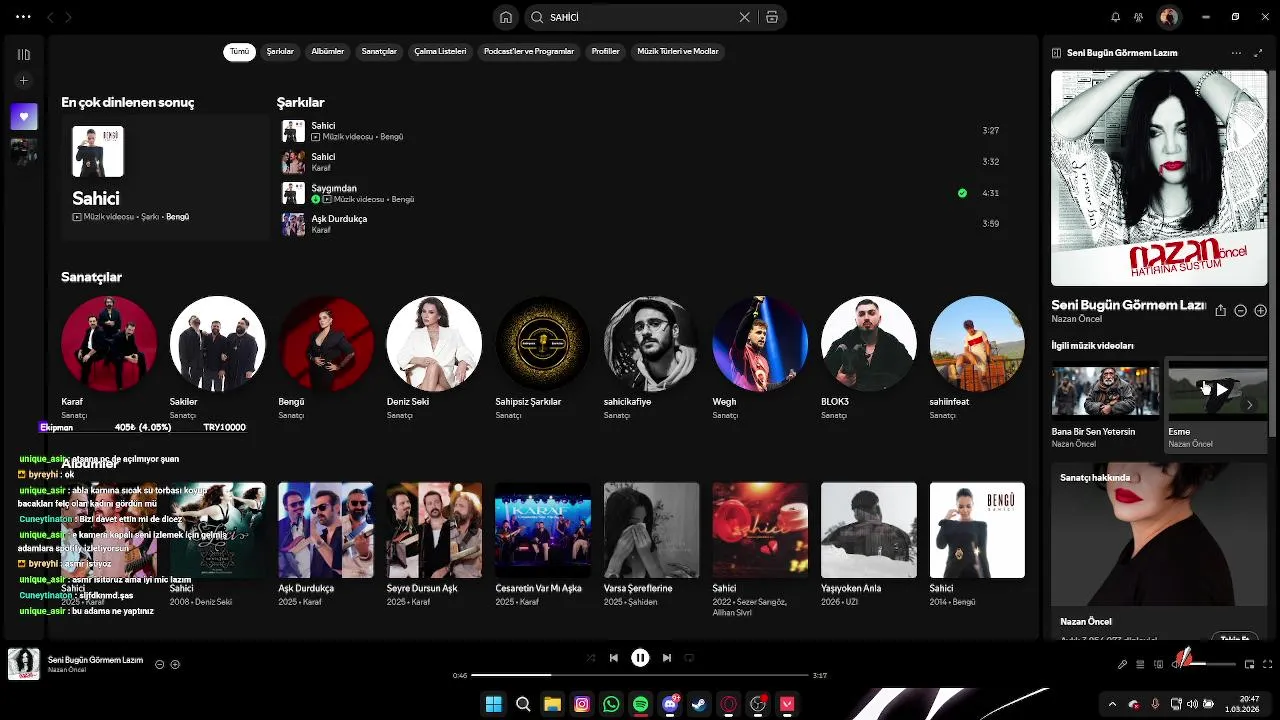Viewport: 1280px width, 720px height.
Task: Open friend activity icon next to bell
Action: pos(1138,17)
